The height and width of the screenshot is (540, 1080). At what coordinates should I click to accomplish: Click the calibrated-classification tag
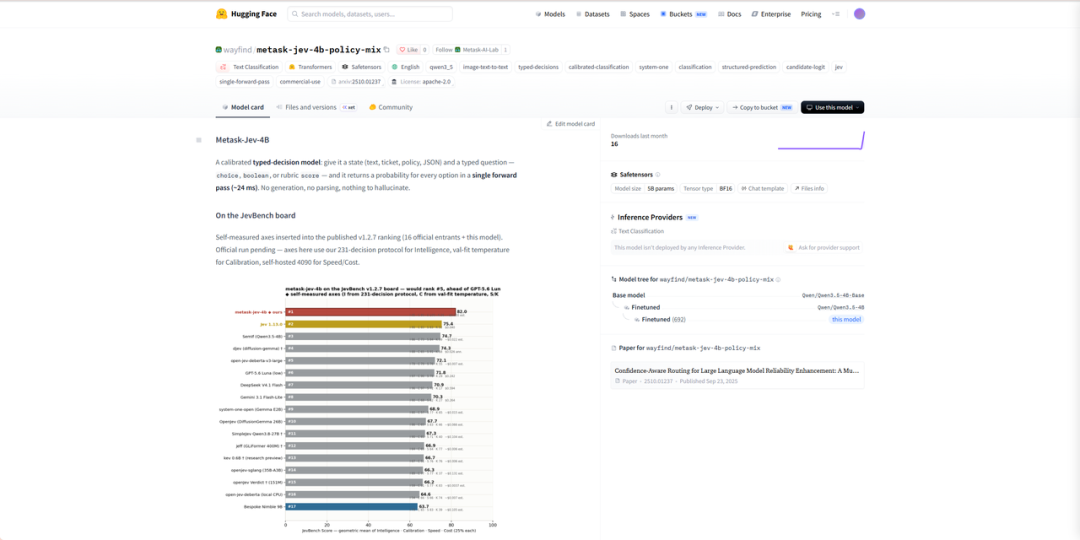tap(599, 67)
